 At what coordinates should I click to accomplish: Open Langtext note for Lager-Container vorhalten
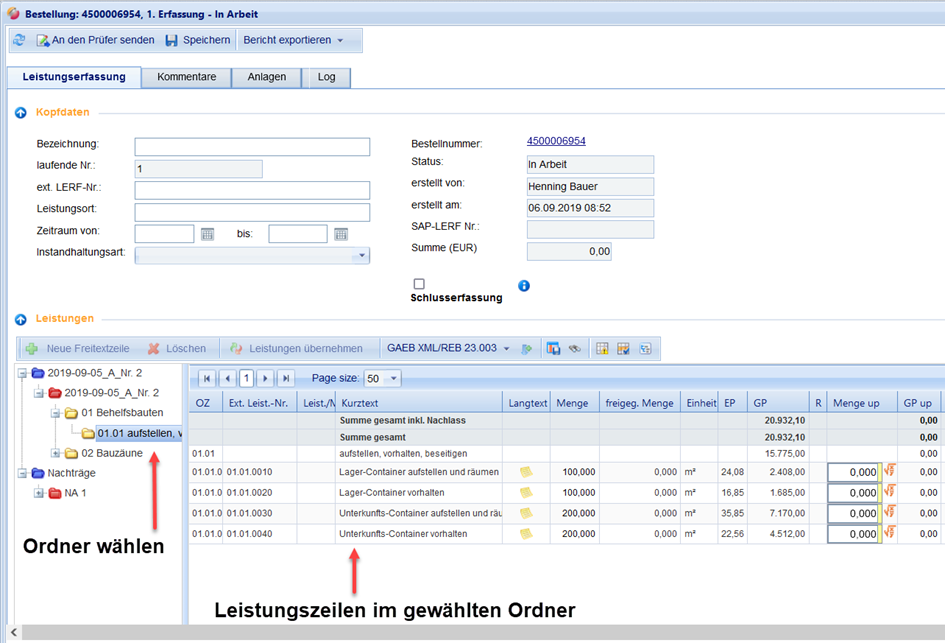(x=525, y=493)
